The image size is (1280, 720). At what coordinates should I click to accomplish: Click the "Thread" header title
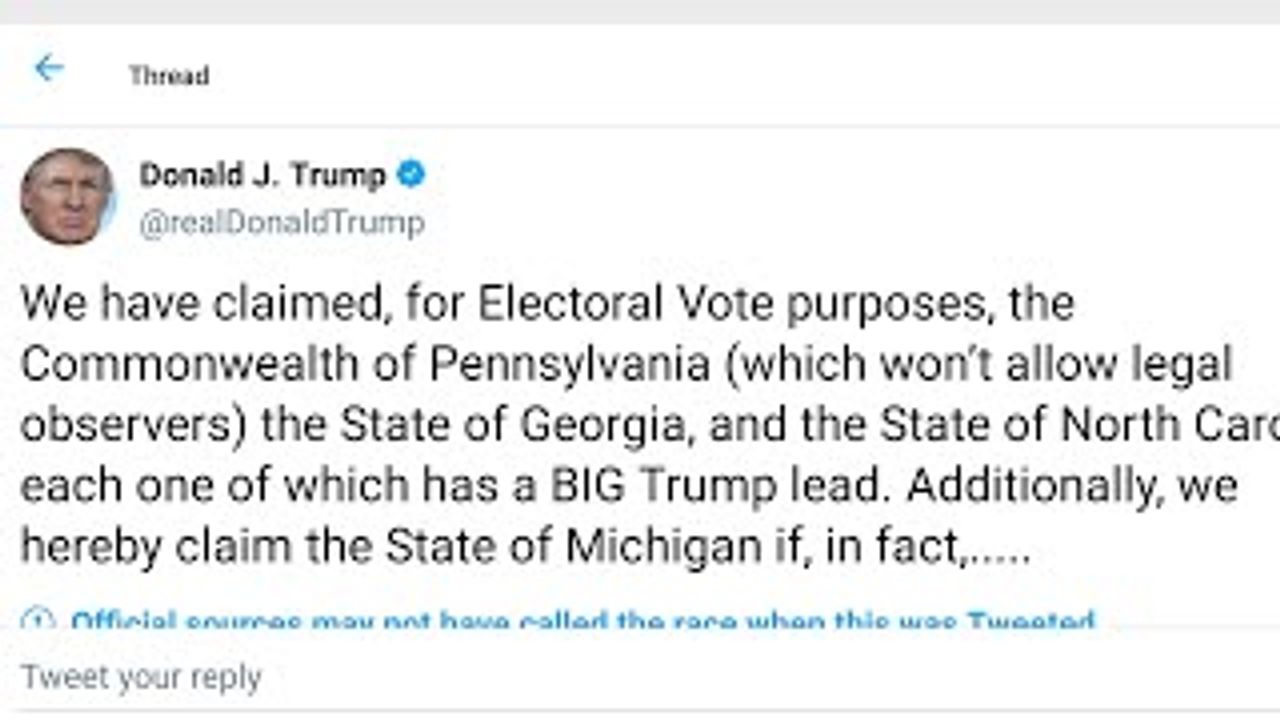tap(168, 76)
